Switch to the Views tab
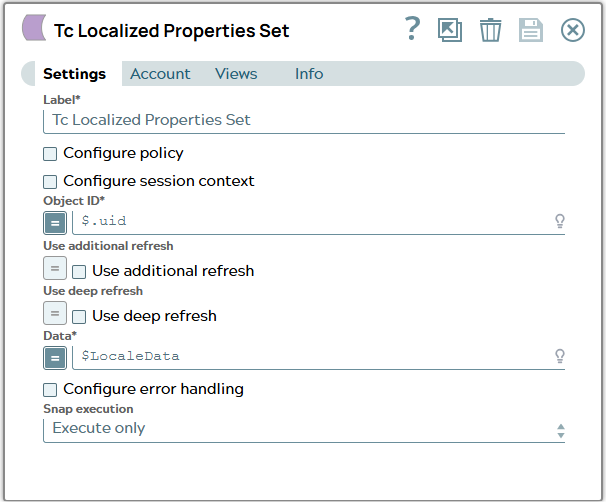This screenshot has width=606, height=502. point(236,73)
